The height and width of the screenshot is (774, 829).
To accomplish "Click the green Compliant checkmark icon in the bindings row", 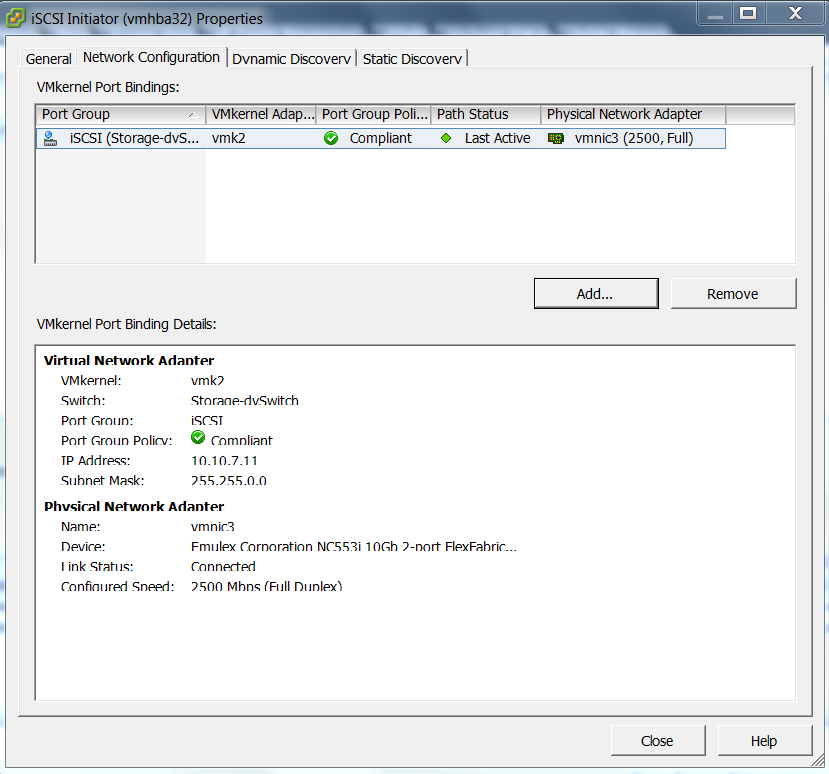I will point(331,139).
